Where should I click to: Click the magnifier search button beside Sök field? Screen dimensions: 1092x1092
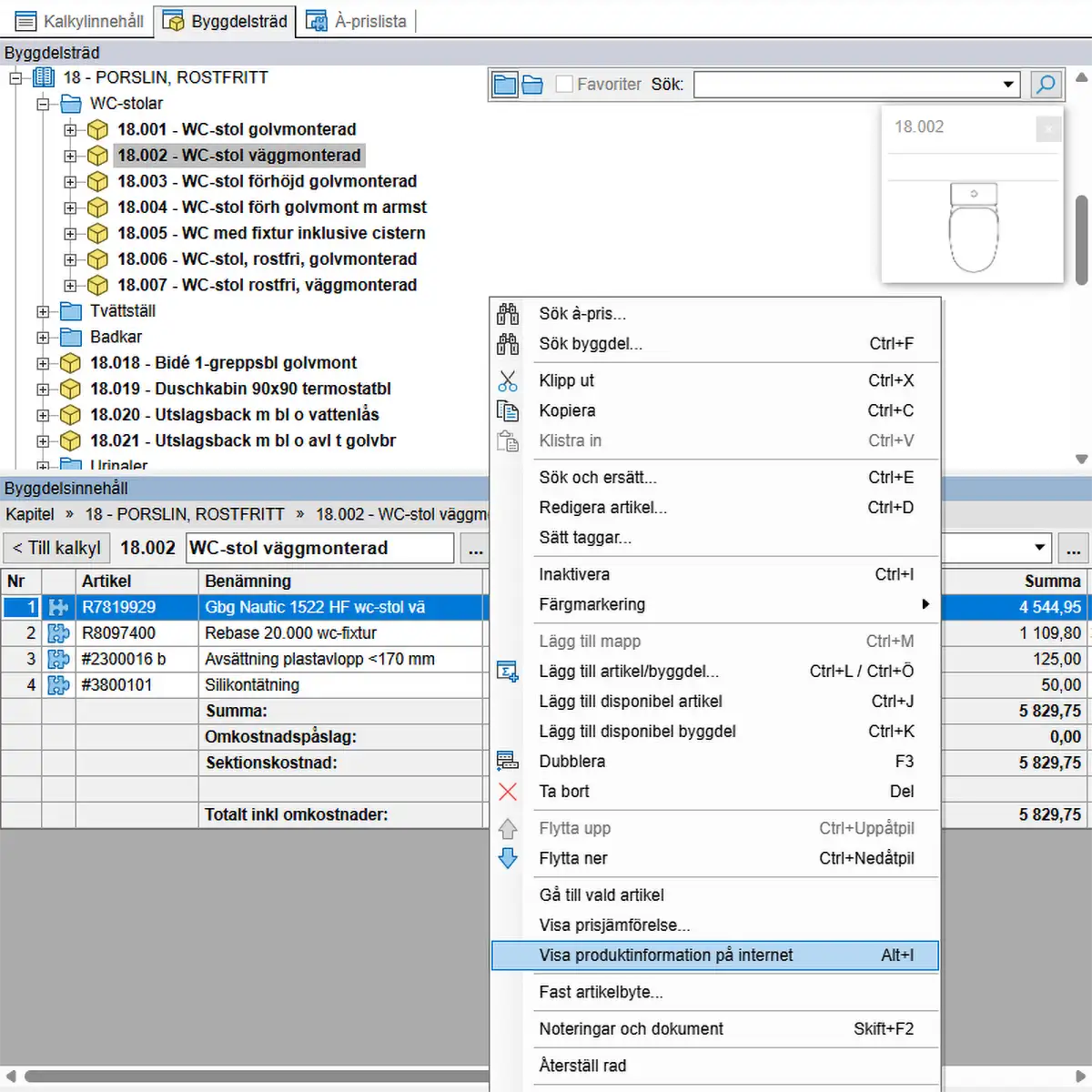(1046, 85)
